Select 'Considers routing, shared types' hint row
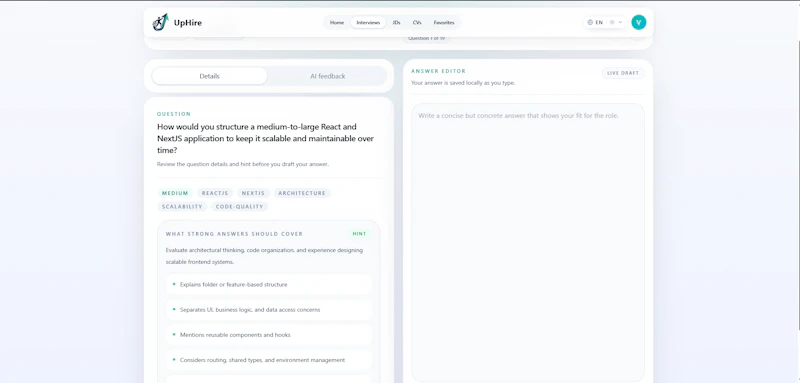The width and height of the screenshot is (800, 383). (269, 360)
